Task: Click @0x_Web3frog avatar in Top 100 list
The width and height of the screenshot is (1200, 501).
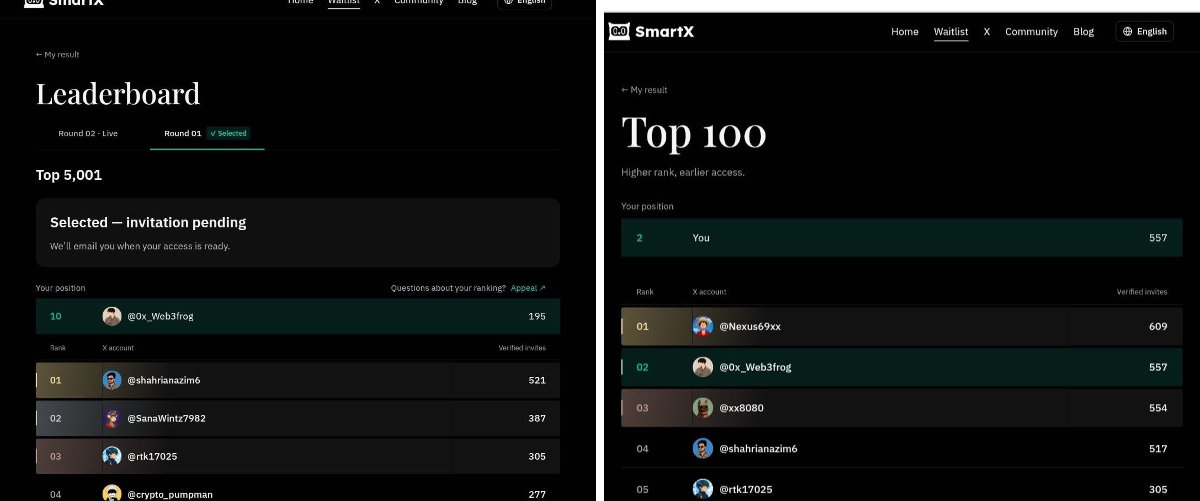Action: pyautogui.click(x=703, y=367)
